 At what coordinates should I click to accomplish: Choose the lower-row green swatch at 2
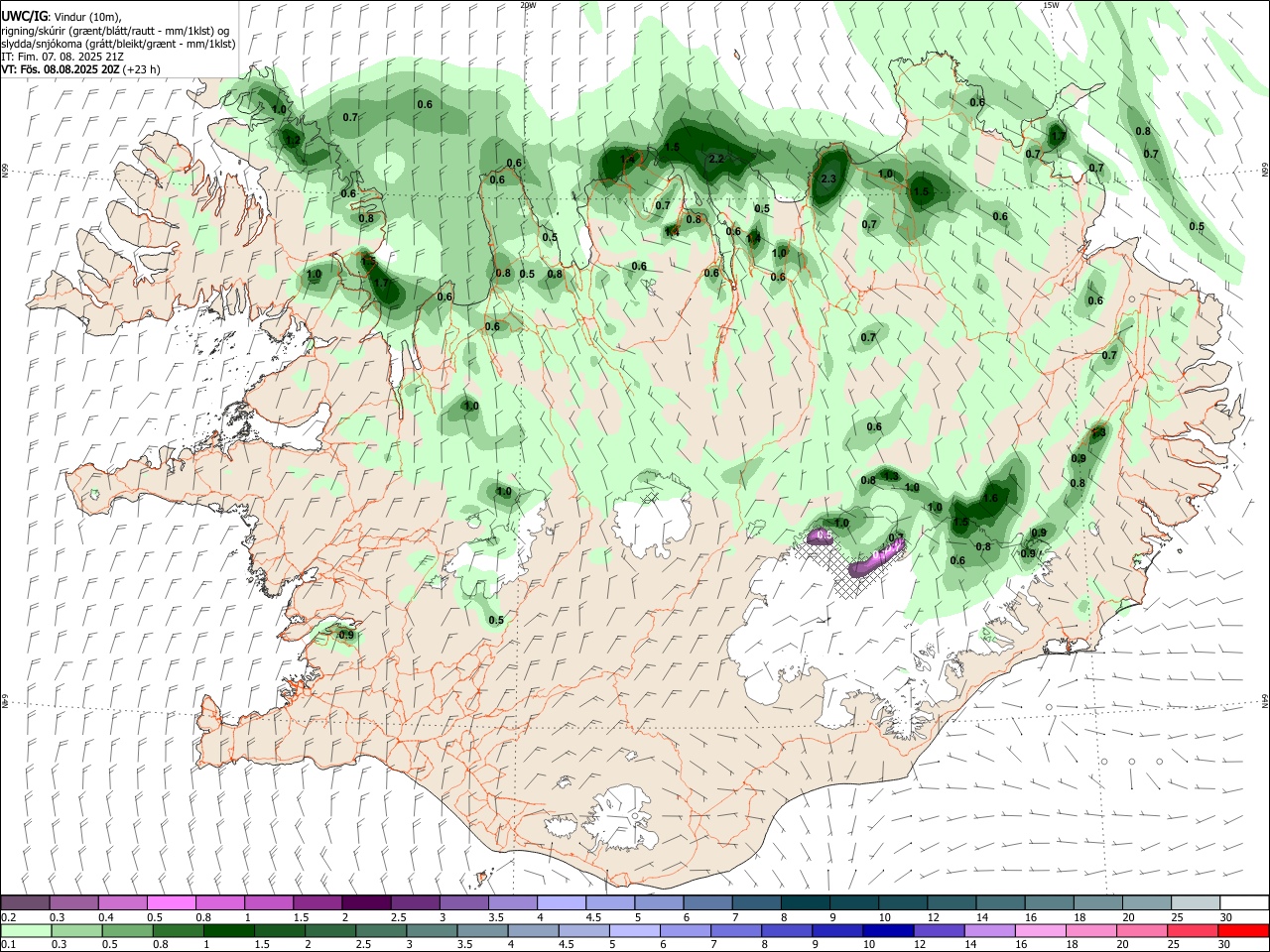[330, 930]
